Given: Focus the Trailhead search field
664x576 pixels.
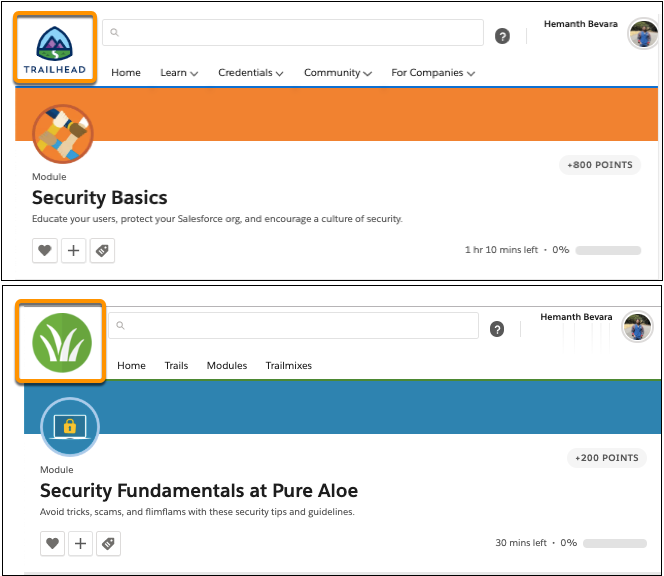Looking at the screenshot, I should (x=293, y=32).
